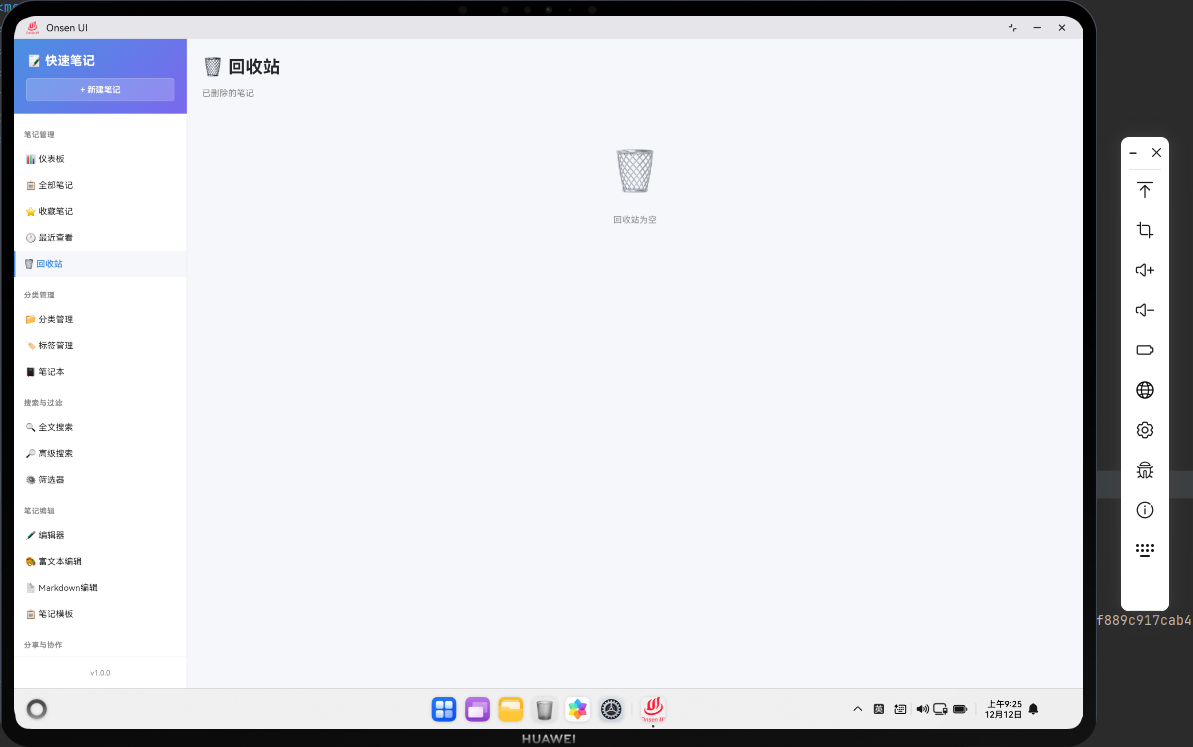This screenshot has height=747, width=1193.
Task: Open the trash can dock icon
Action: pos(545,709)
